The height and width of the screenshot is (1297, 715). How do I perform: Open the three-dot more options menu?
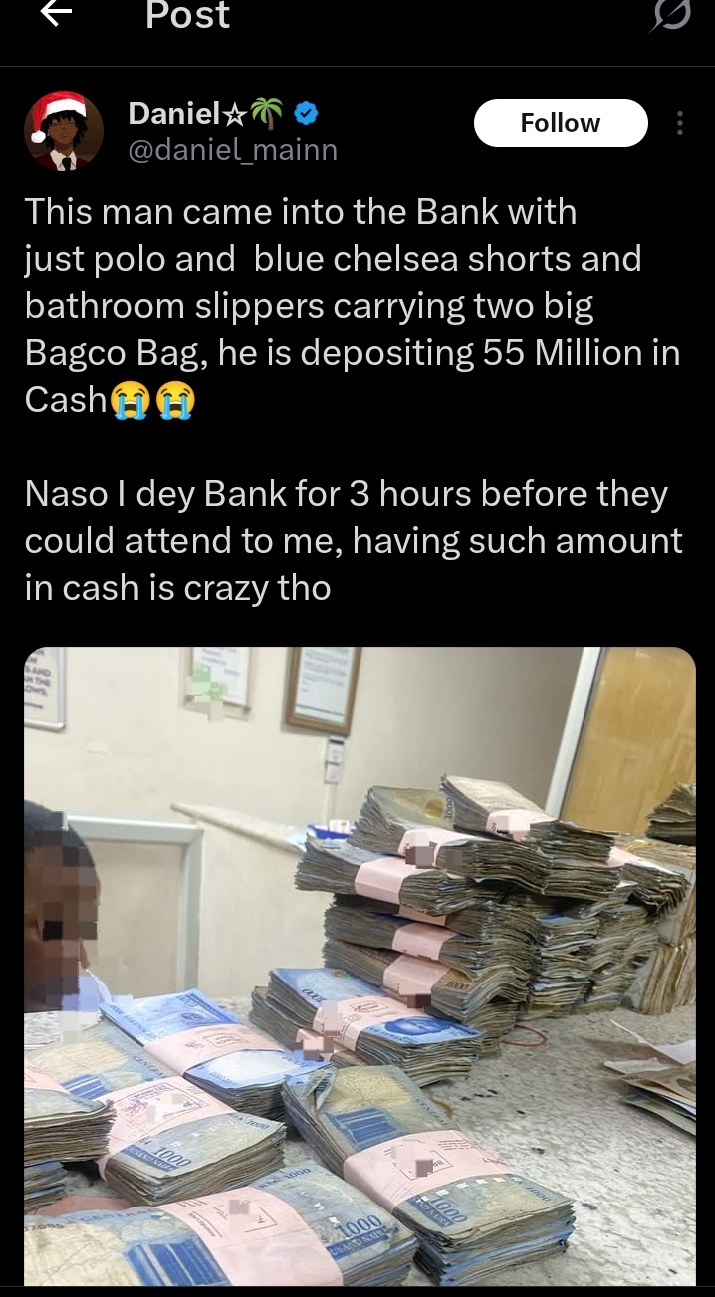[681, 123]
